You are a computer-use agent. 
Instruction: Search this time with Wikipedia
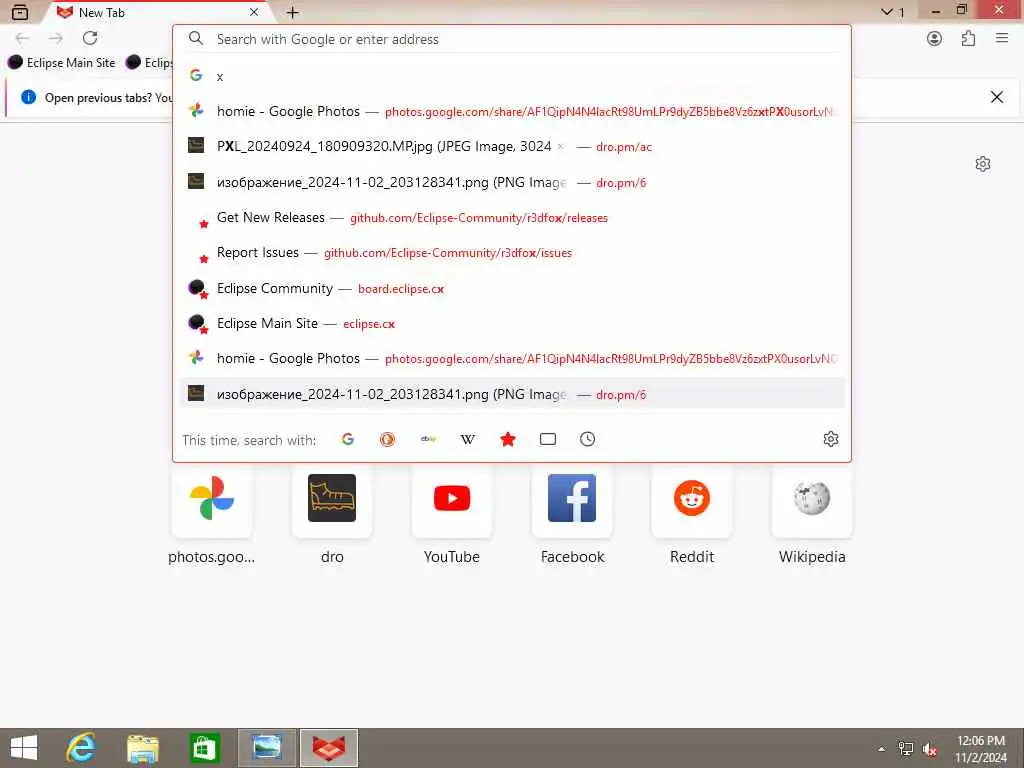tap(468, 440)
